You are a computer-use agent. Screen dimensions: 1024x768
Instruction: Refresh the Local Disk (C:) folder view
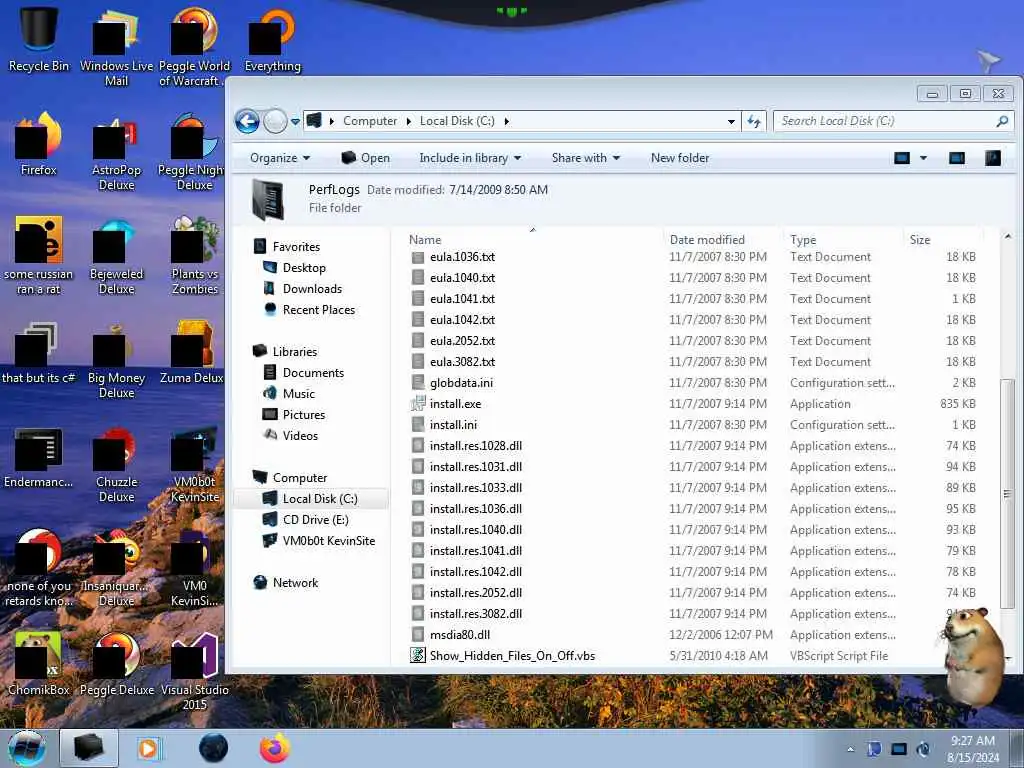point(754,121)
